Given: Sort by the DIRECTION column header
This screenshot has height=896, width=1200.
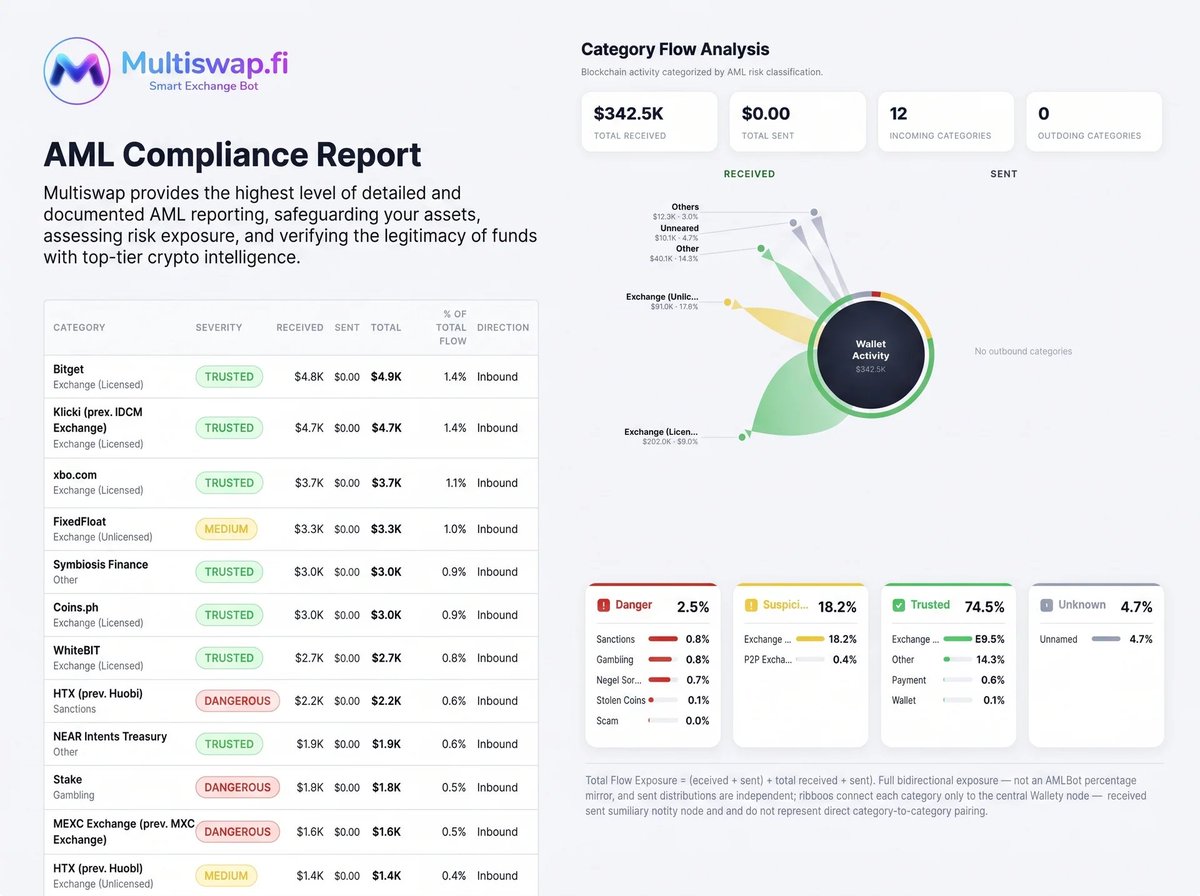Looking at the screenshot, I should pos(503,327).
